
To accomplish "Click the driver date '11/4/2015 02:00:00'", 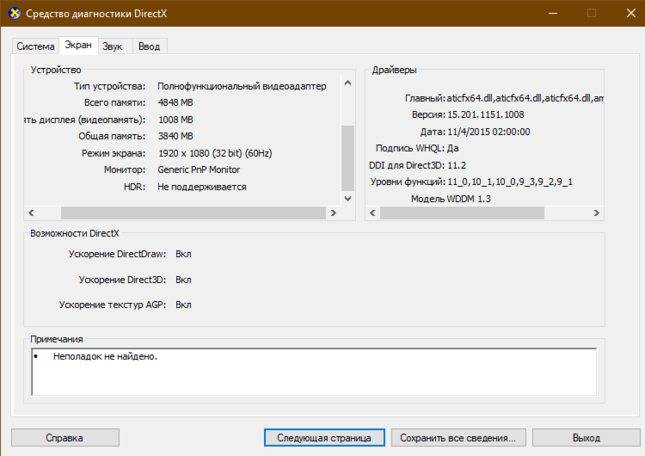I will point(488,132).
